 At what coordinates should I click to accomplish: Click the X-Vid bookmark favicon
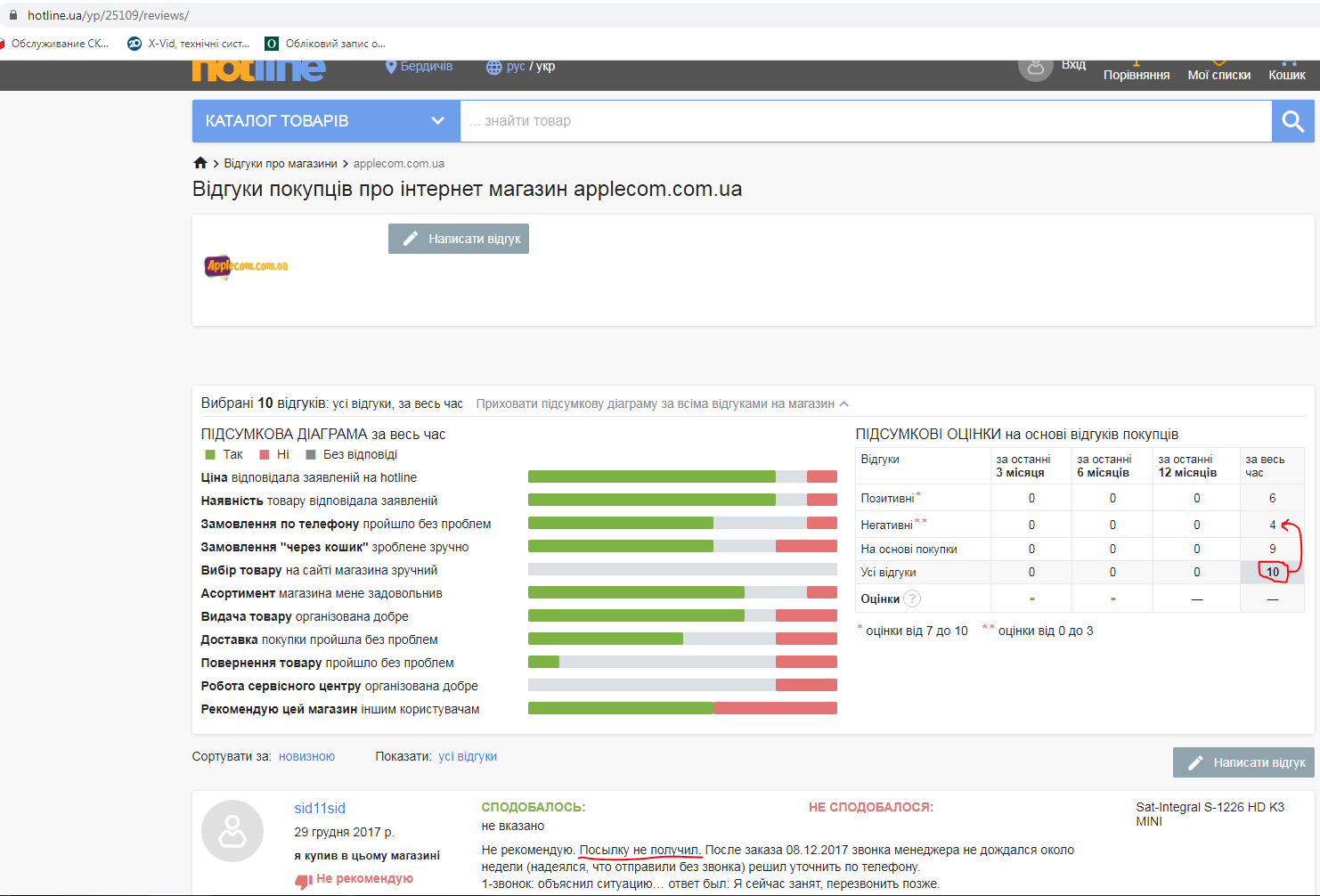134,44
